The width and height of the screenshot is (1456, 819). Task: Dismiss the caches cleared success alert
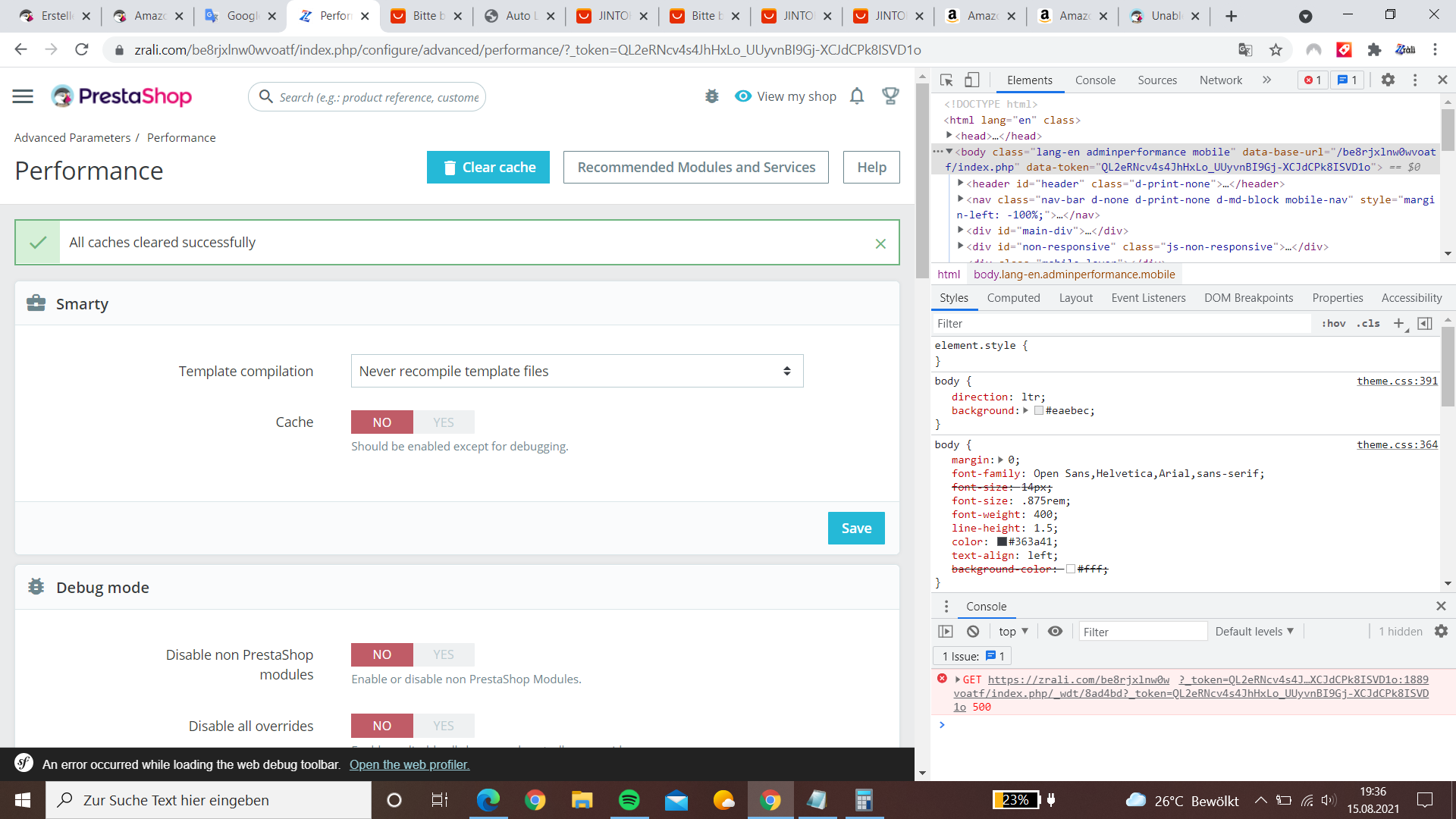pyautogui.click(x=880, y=243)
